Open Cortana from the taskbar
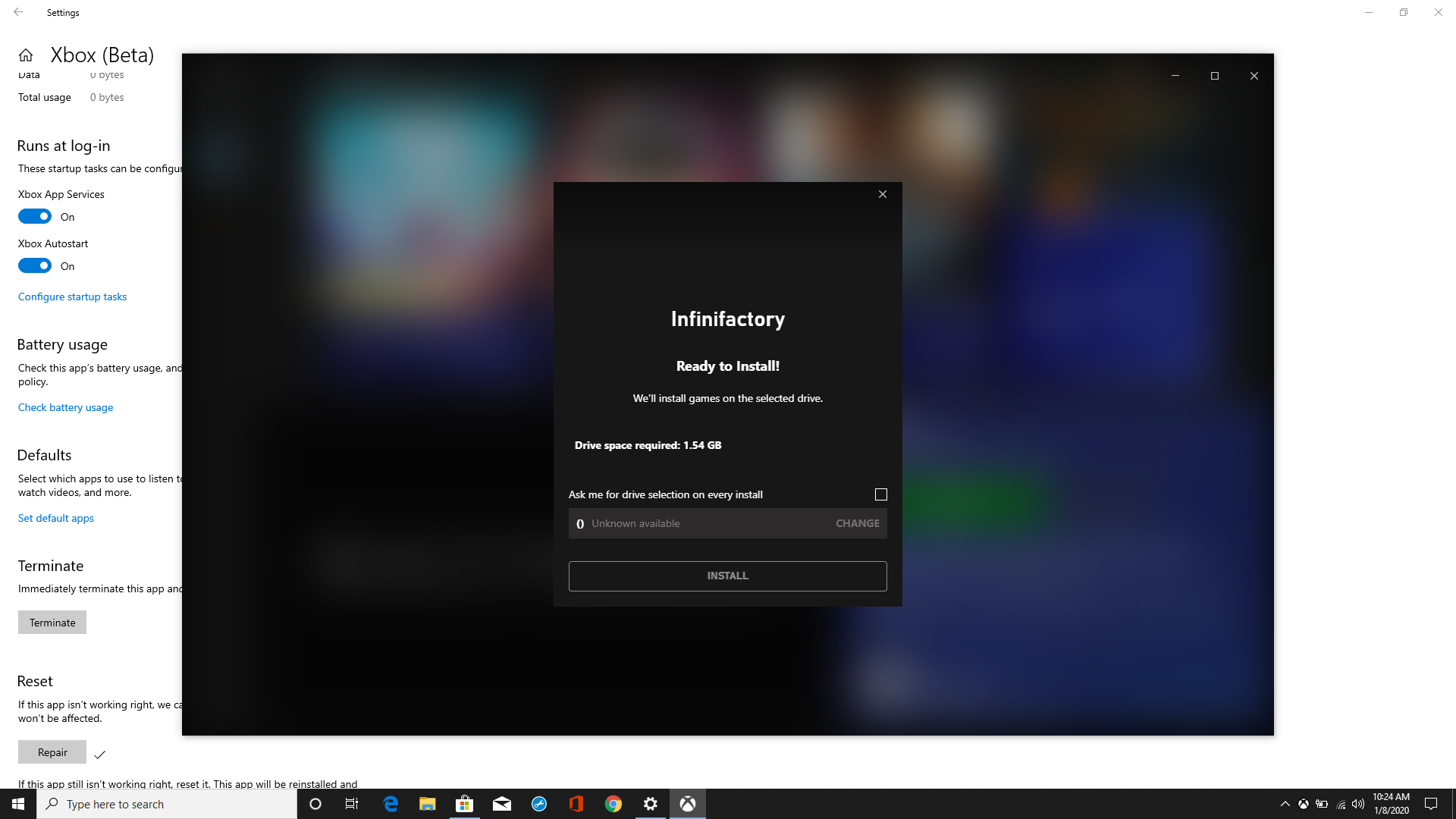1456x819 pixels. (315, 804)
